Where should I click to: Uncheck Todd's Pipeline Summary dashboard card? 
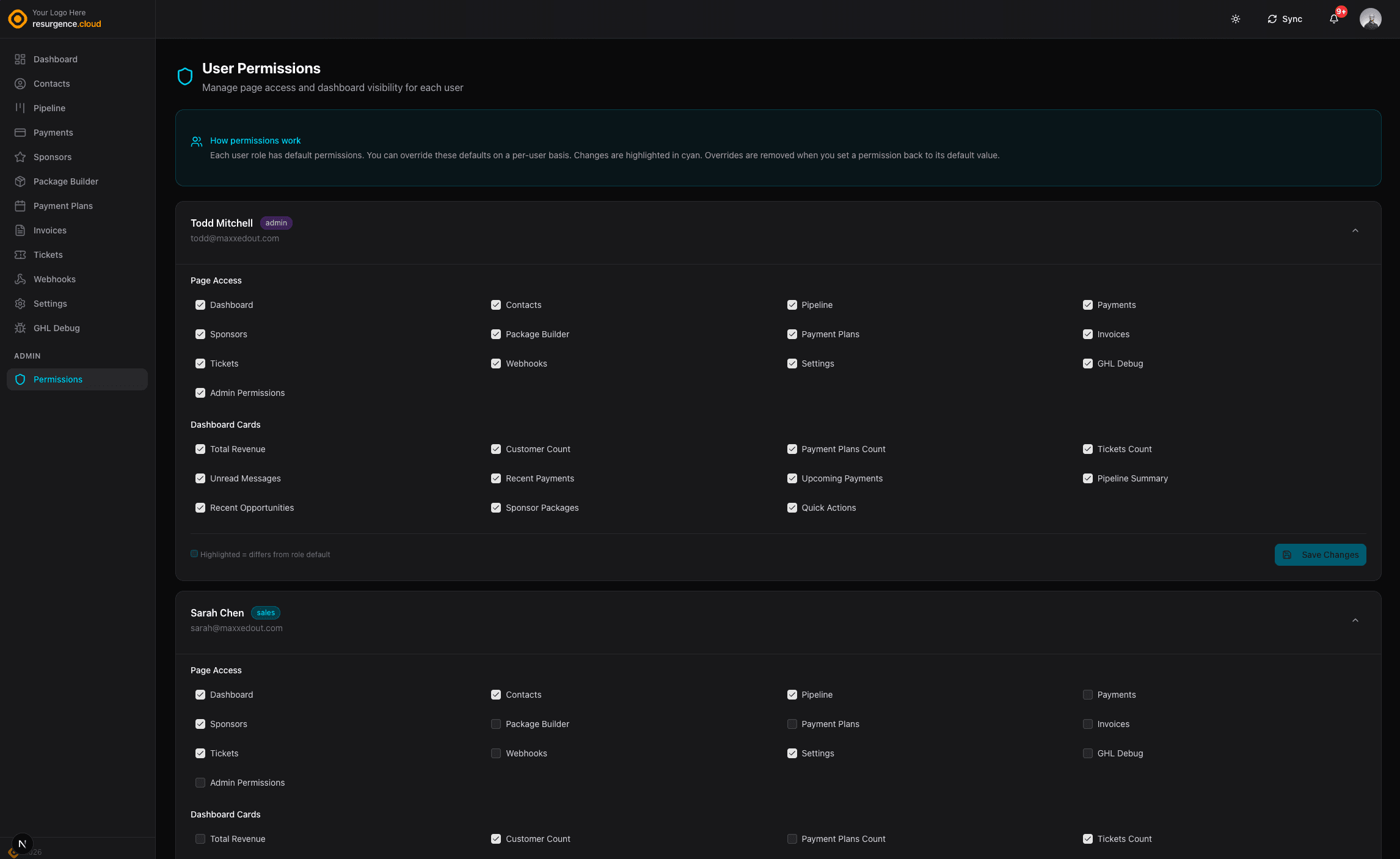coord(1088,478)
